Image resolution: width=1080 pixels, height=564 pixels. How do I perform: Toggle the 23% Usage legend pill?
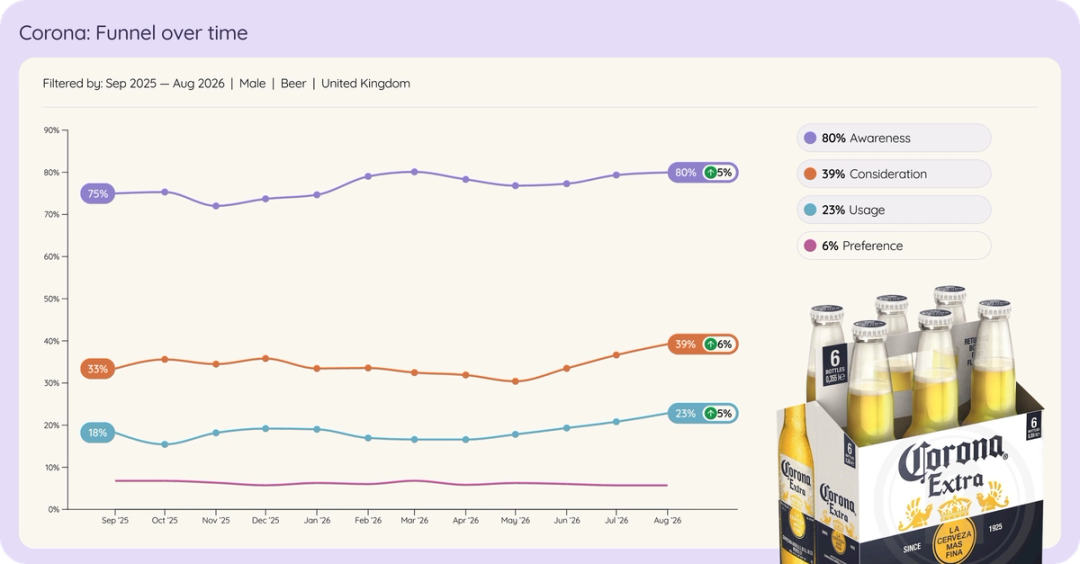click(x=894, y=209)
